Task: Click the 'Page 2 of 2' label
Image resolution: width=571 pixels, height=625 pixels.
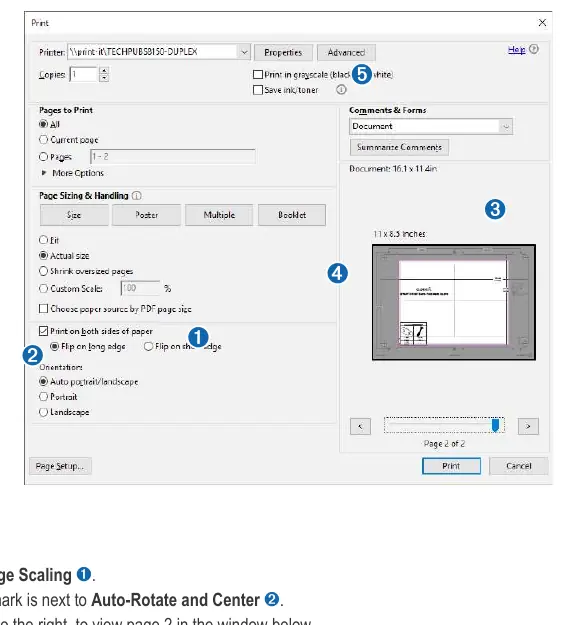Action: 444,444
